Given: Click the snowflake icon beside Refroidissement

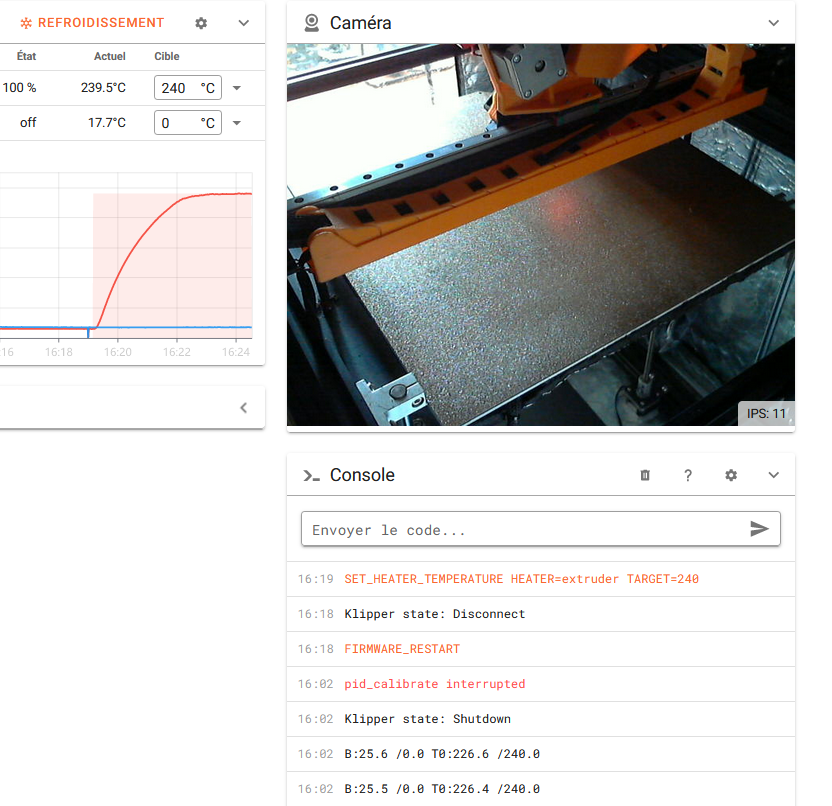Looking at the screenshot, I should tap(26, 23).
